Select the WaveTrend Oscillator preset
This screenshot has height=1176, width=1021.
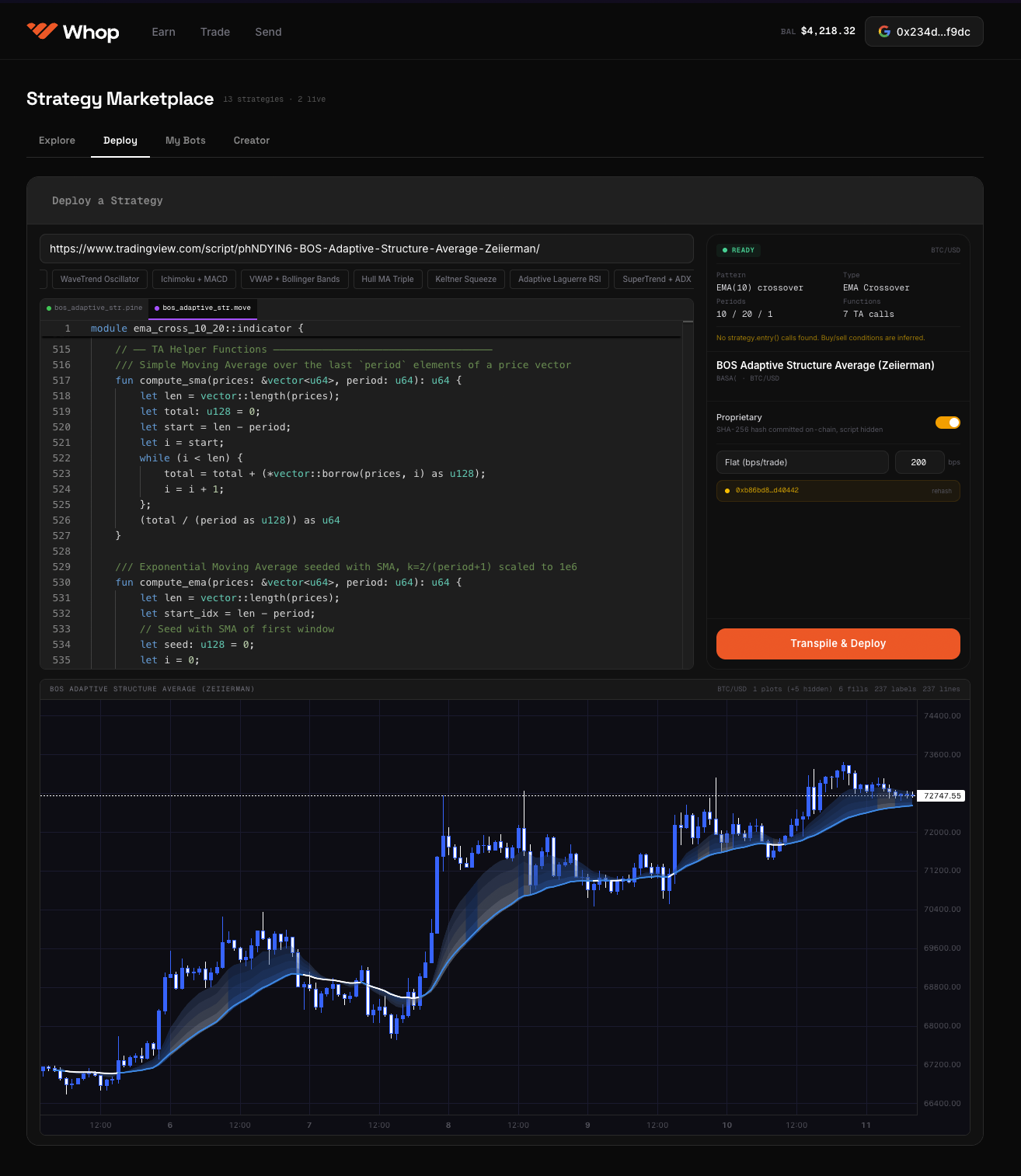point(99,279)
